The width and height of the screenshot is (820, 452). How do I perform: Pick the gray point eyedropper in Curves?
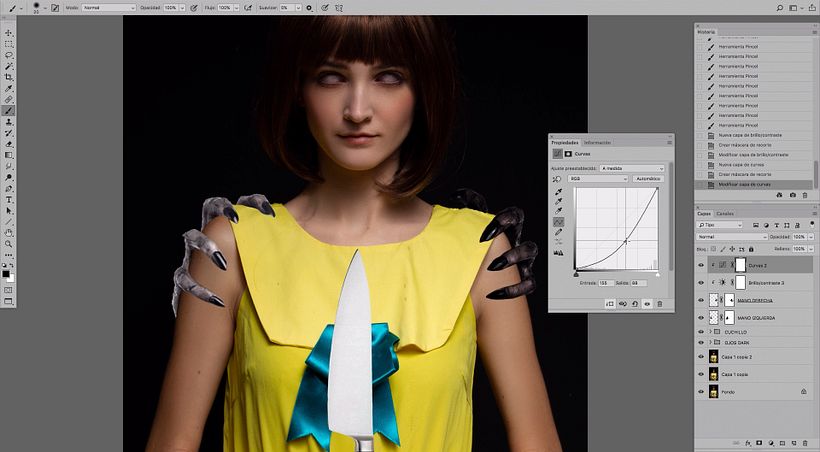point(559,201)
